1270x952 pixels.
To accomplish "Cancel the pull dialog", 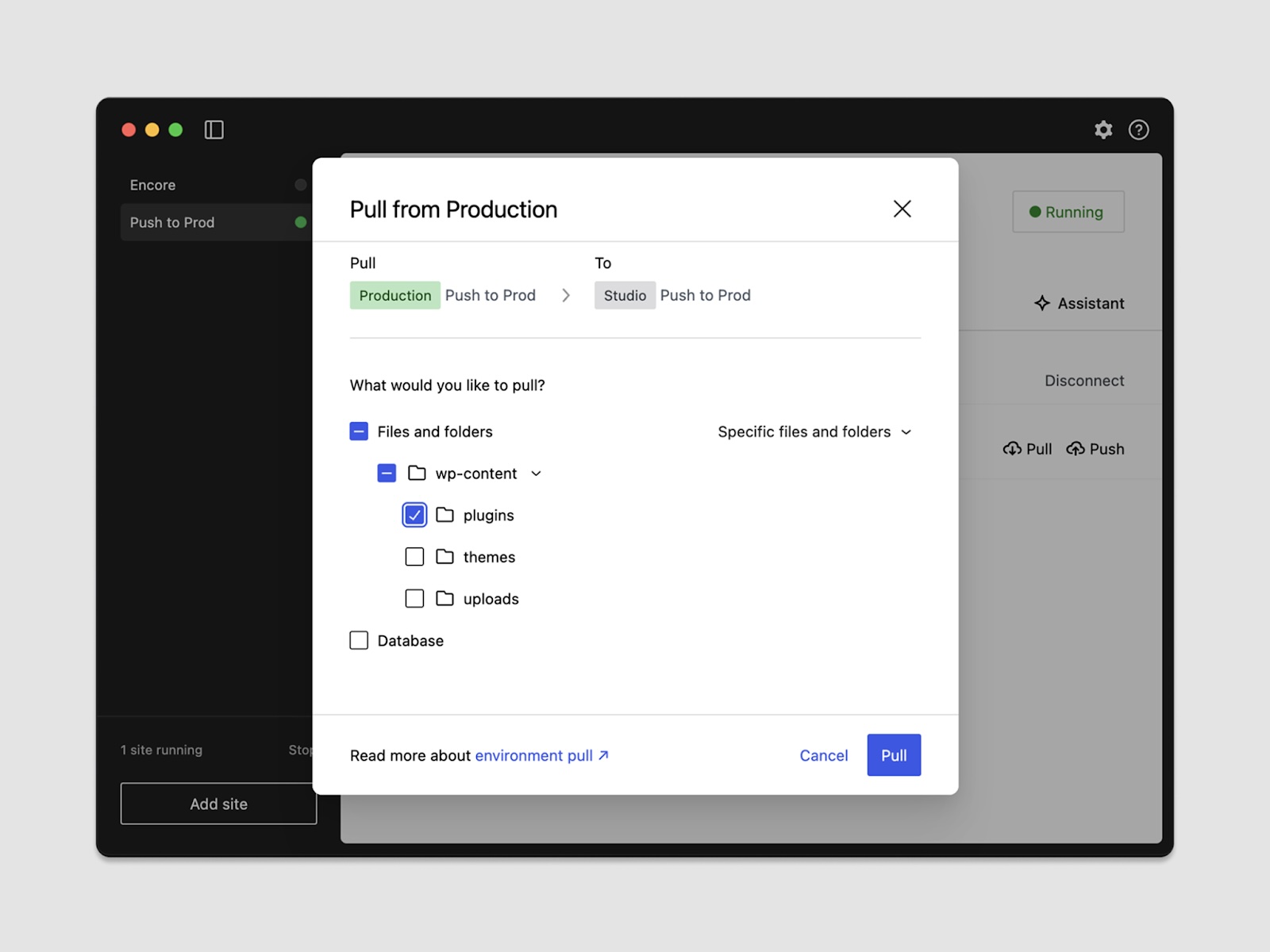I will 823,755.
